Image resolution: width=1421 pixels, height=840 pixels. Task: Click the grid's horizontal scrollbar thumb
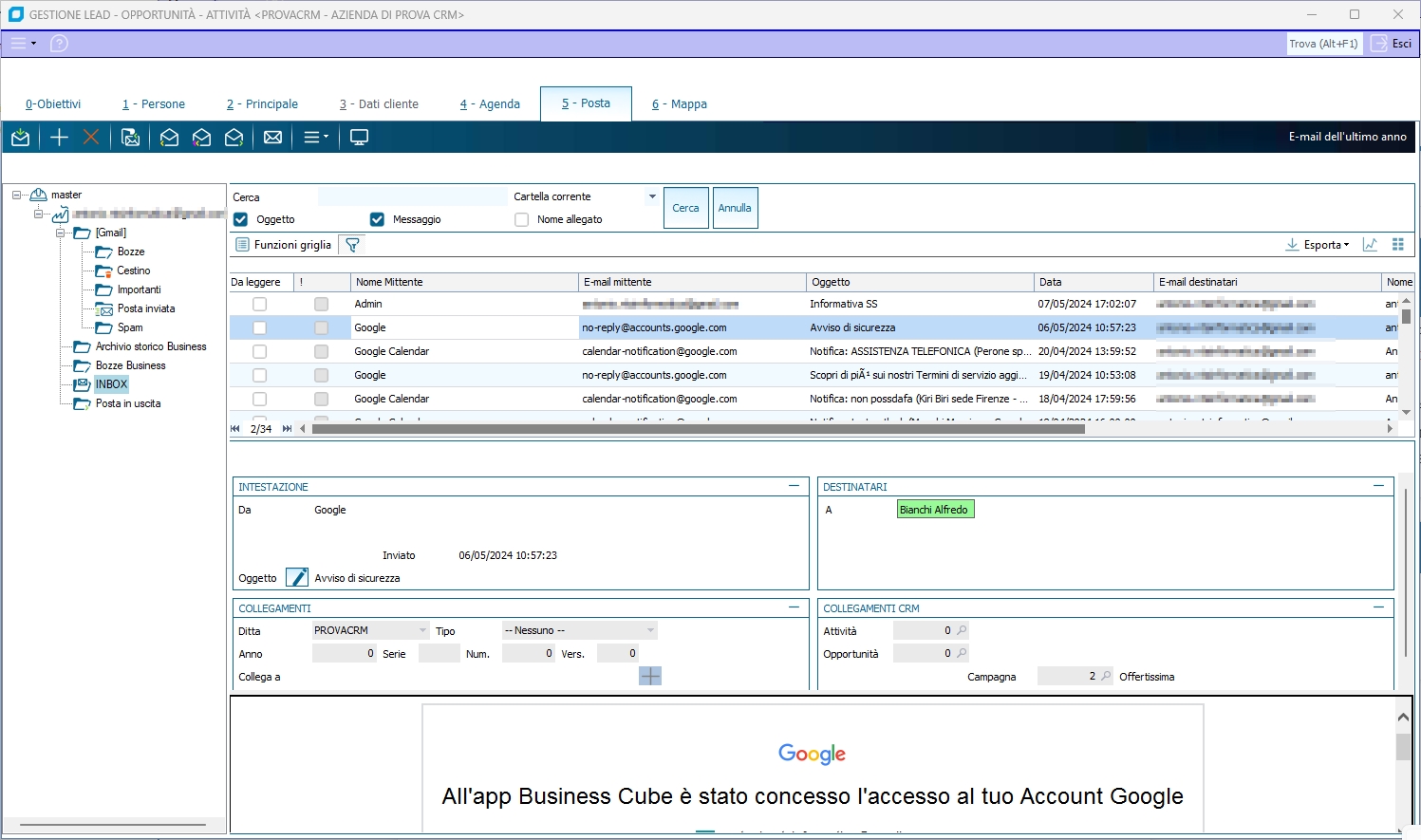(698, 429)
